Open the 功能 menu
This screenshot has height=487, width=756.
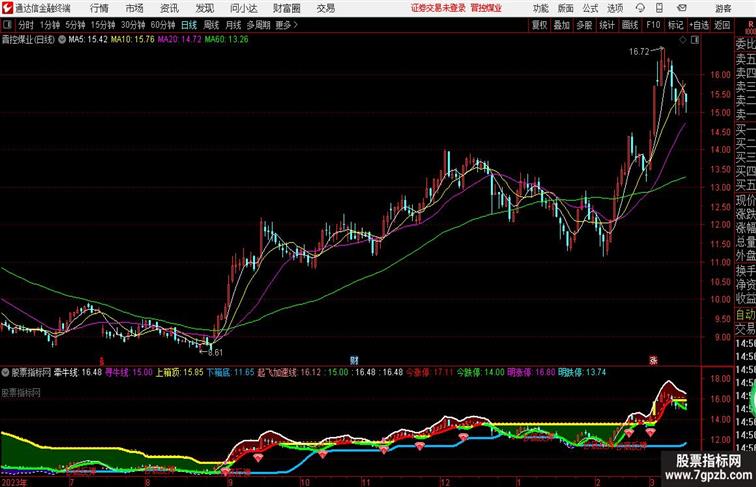(540, 8)
